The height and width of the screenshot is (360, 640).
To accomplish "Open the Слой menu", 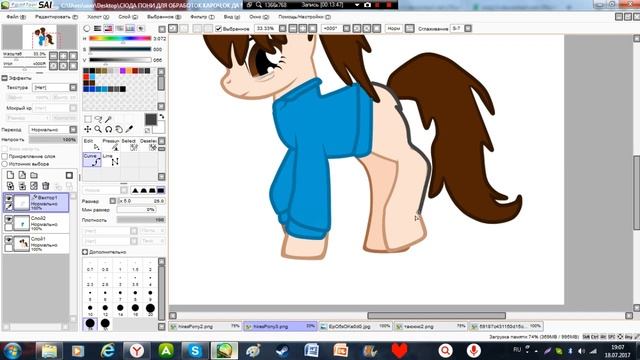I will (x=128, y=17).
